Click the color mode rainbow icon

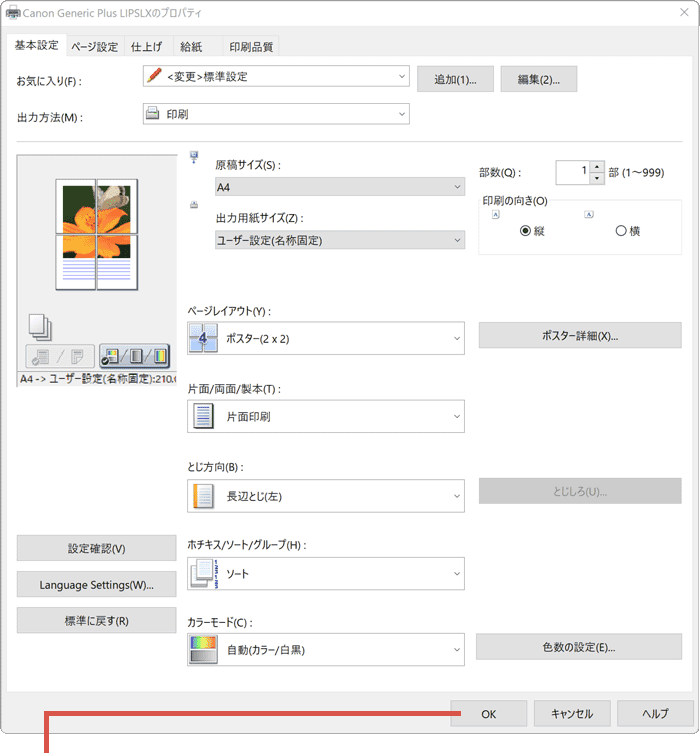click(x=203, y=649)
